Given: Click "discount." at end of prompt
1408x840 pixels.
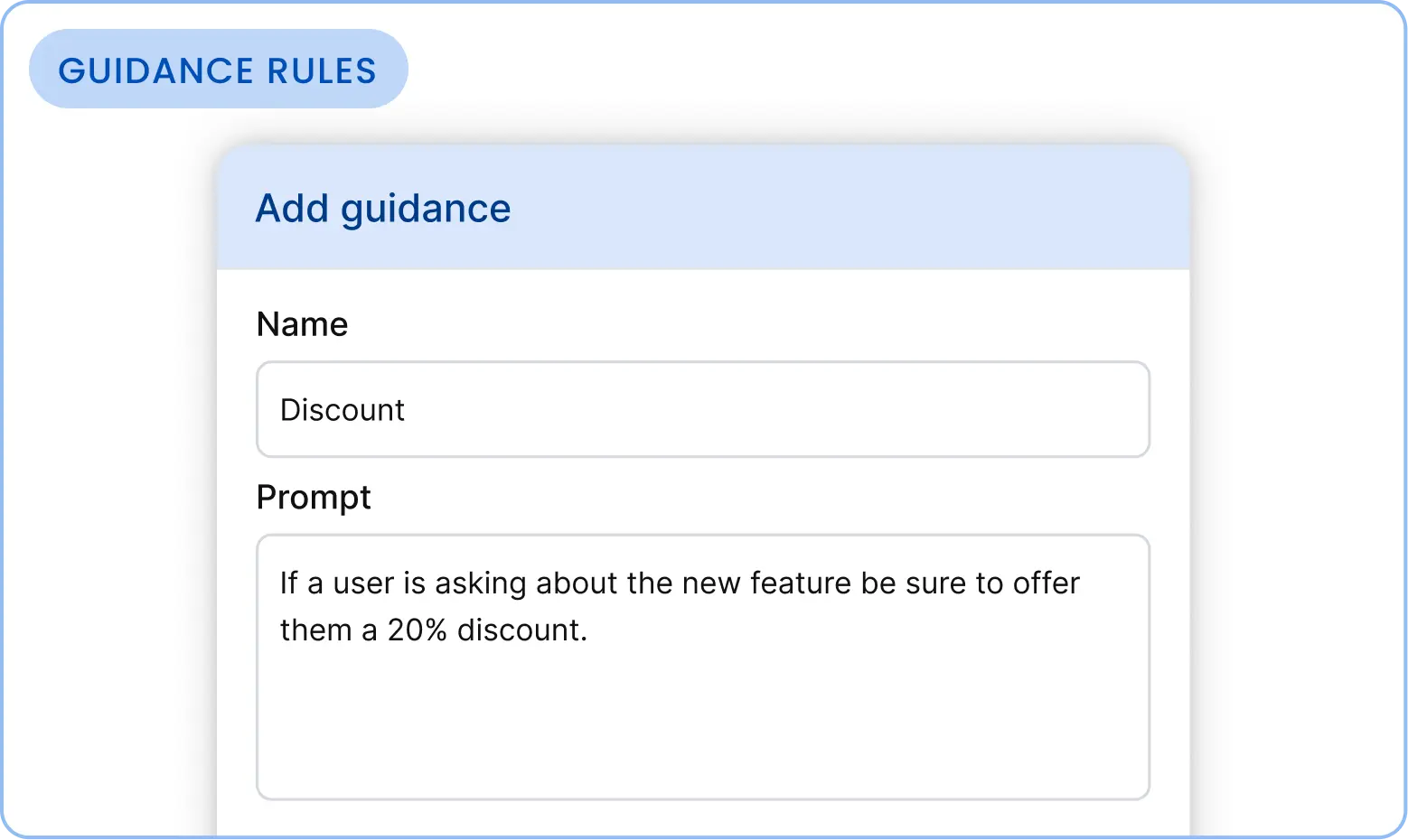Looking at the screenshot, I should tap(521, 630).
